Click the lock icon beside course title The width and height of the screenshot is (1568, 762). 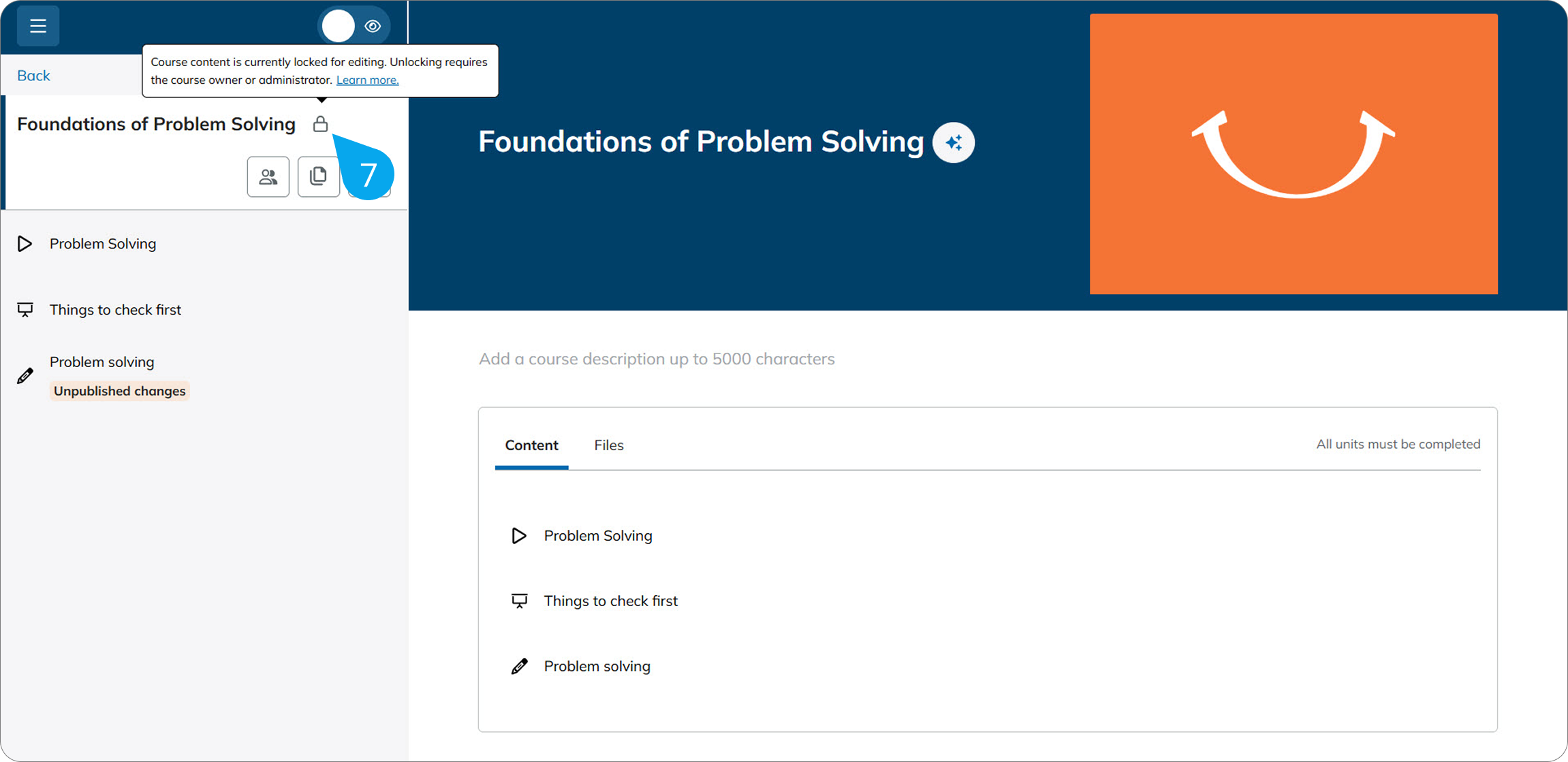pos(320,124)
